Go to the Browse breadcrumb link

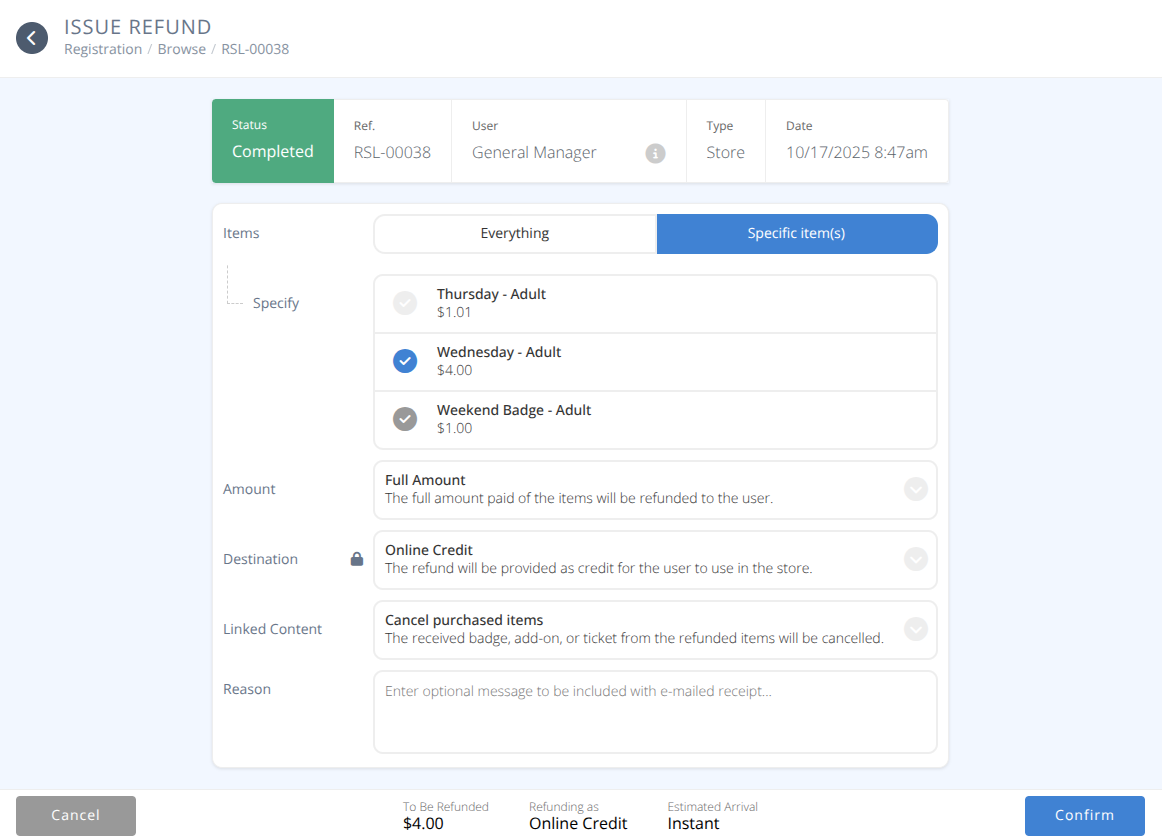[x=181, y=49]
